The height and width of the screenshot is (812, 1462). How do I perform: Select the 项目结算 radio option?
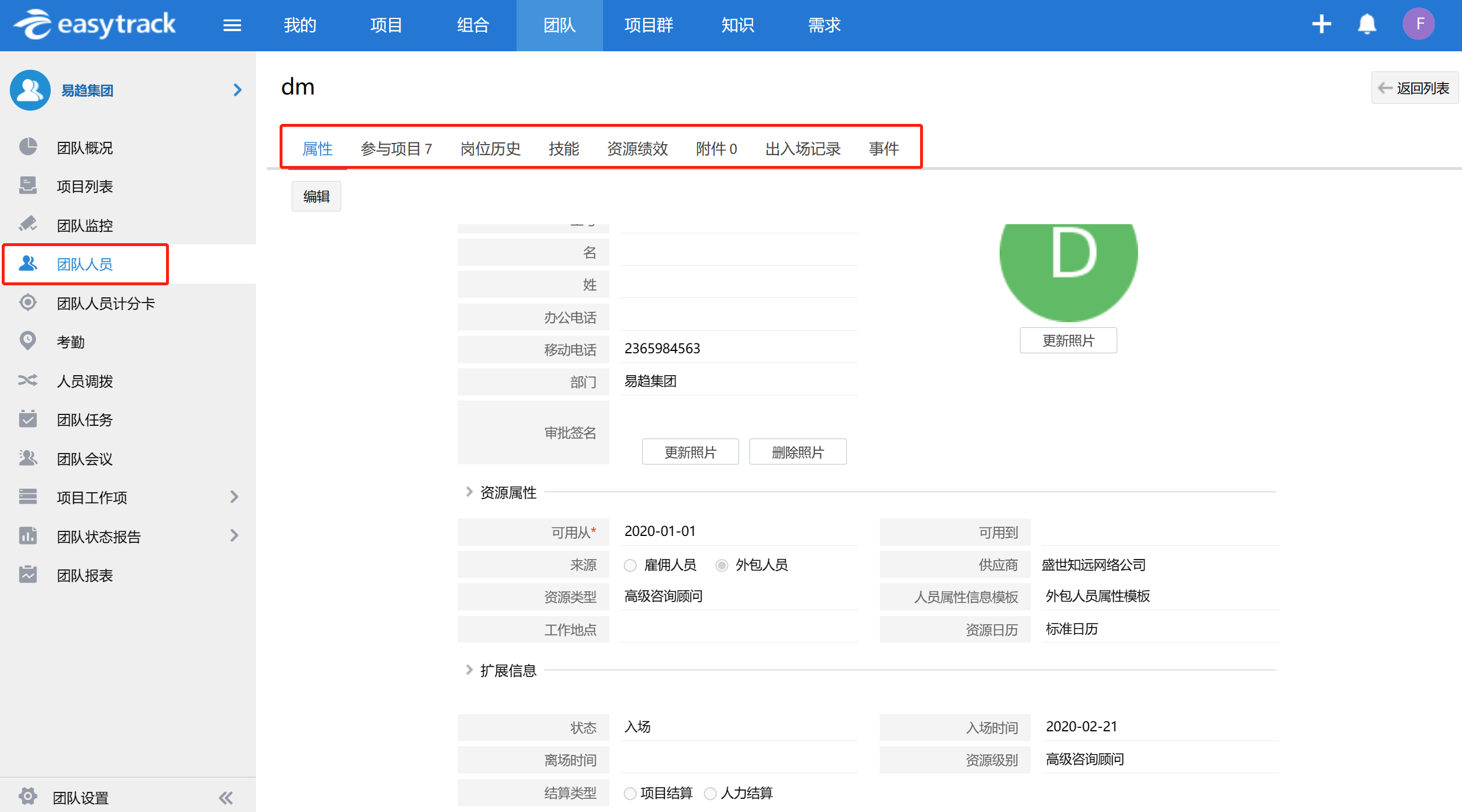630,794
